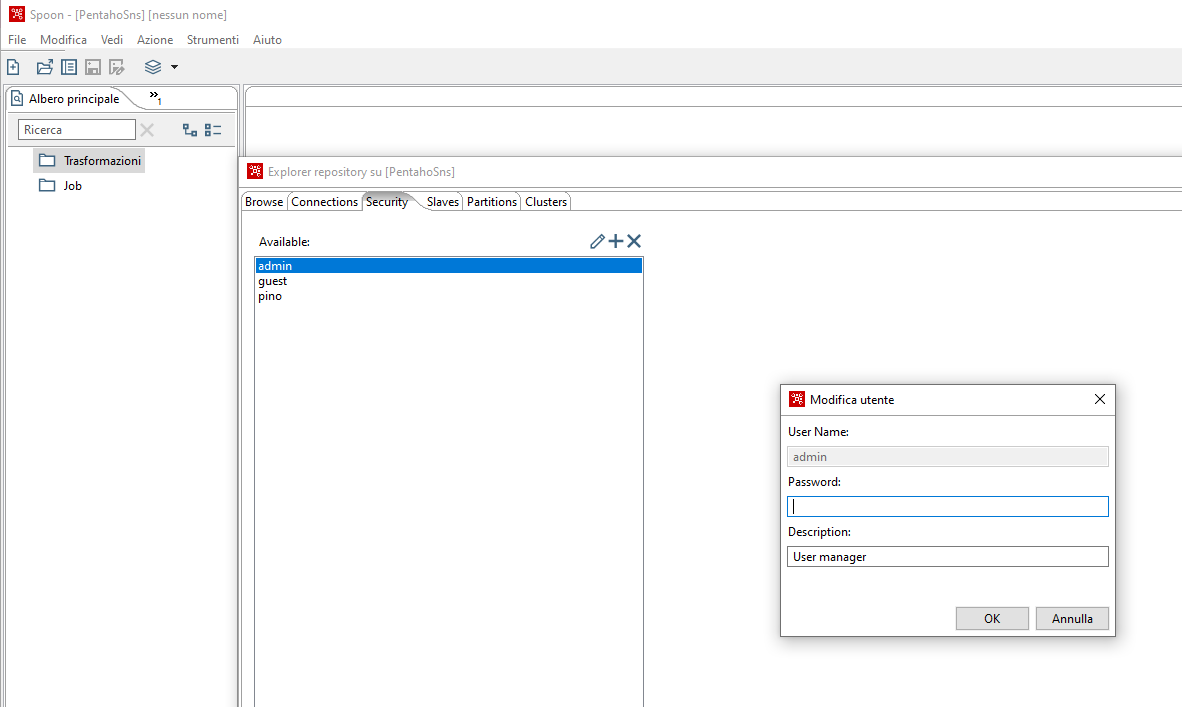The image size is (1182, 707).
Task: Switch to the Clusters tab
Action: 545,201
